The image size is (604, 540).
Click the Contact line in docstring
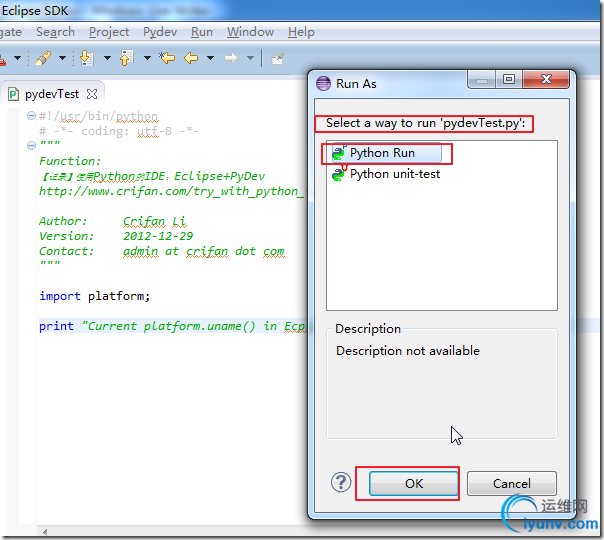tap(162, 251)
